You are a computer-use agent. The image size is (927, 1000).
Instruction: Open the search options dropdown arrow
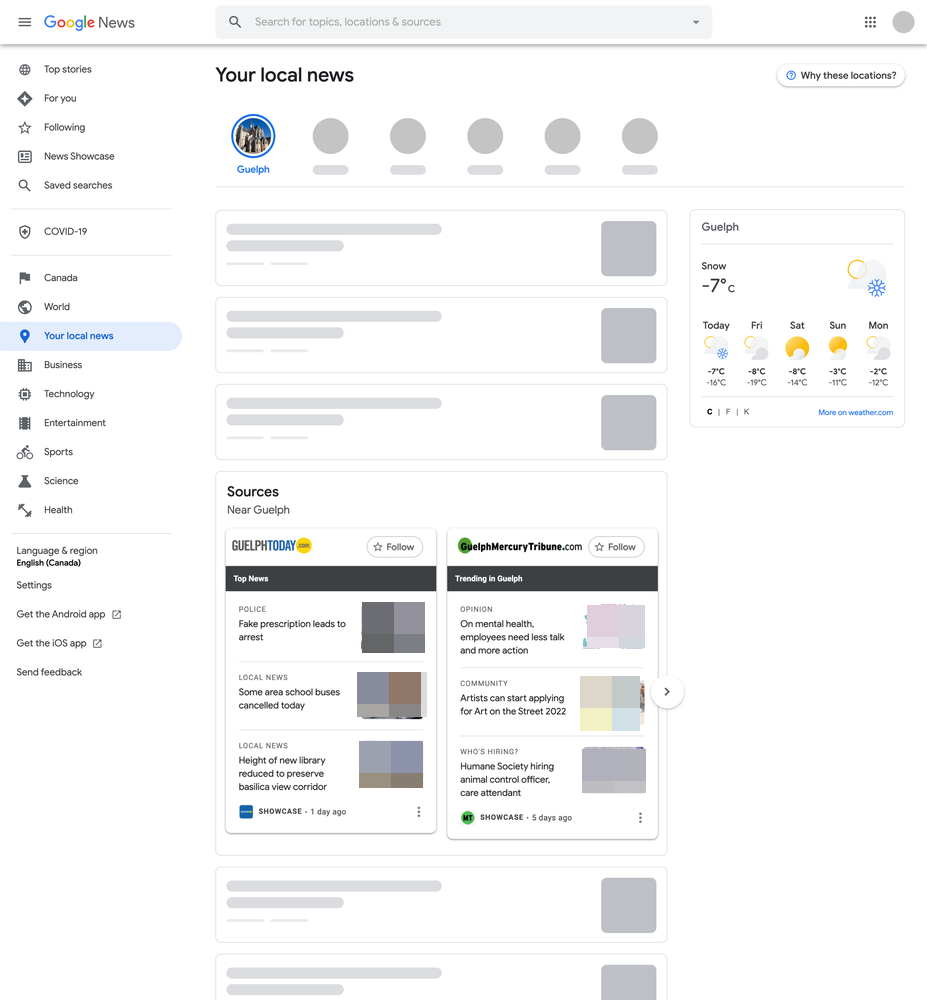pos(696,21)
